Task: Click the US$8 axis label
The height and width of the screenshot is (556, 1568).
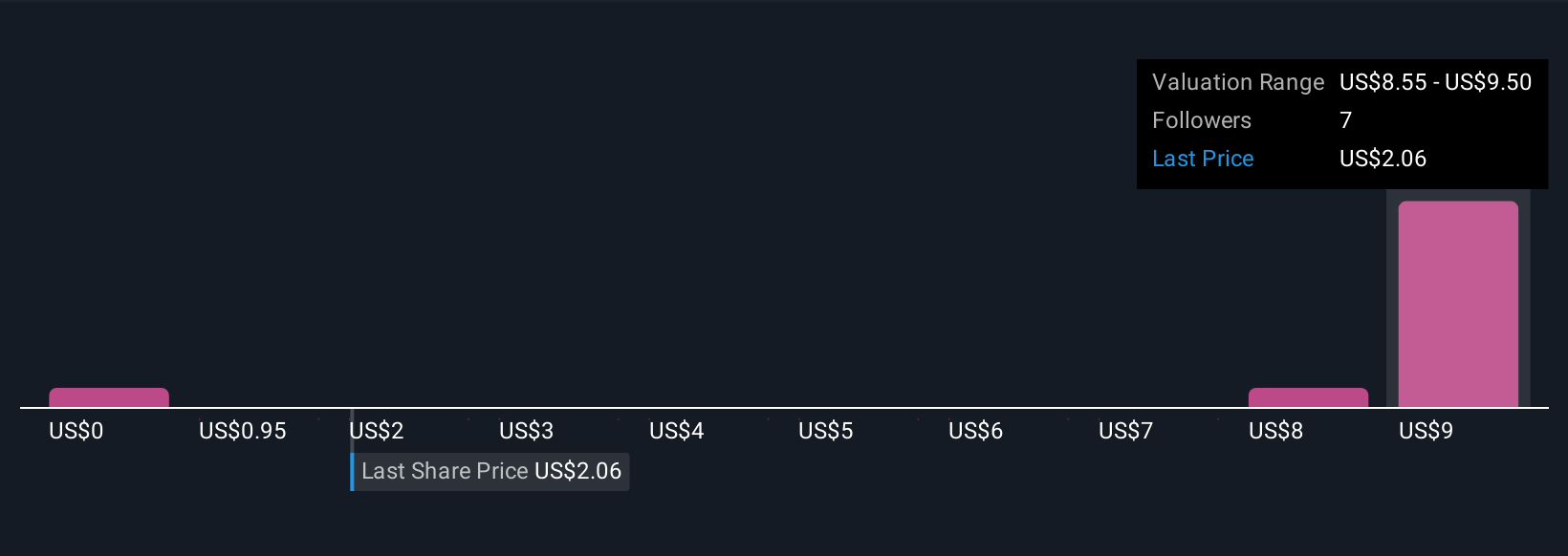Action: [1276, 431]
